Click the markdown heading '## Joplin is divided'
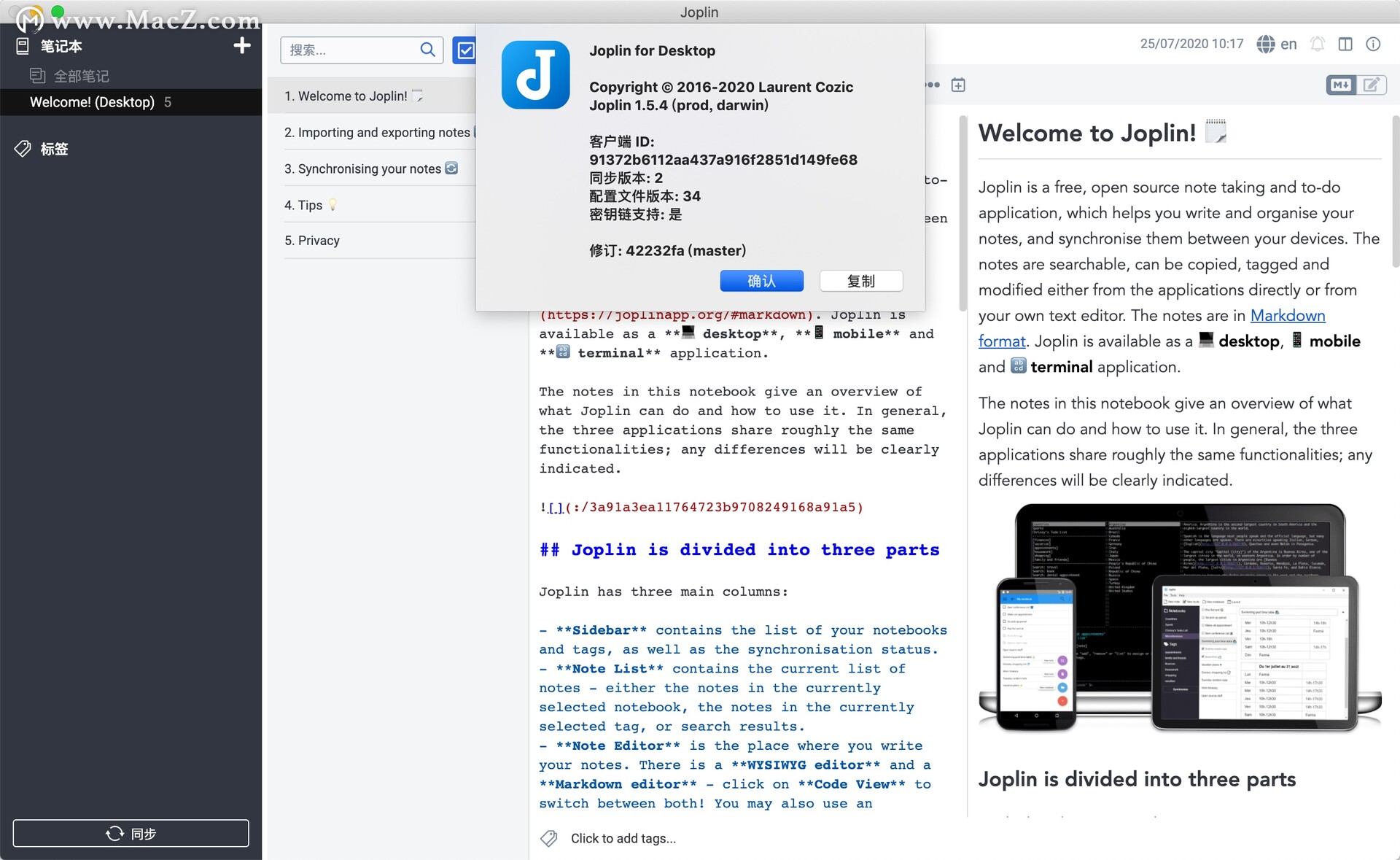Image resolution: width=1400 pixels, height=860 pixels. click(739, 550)
